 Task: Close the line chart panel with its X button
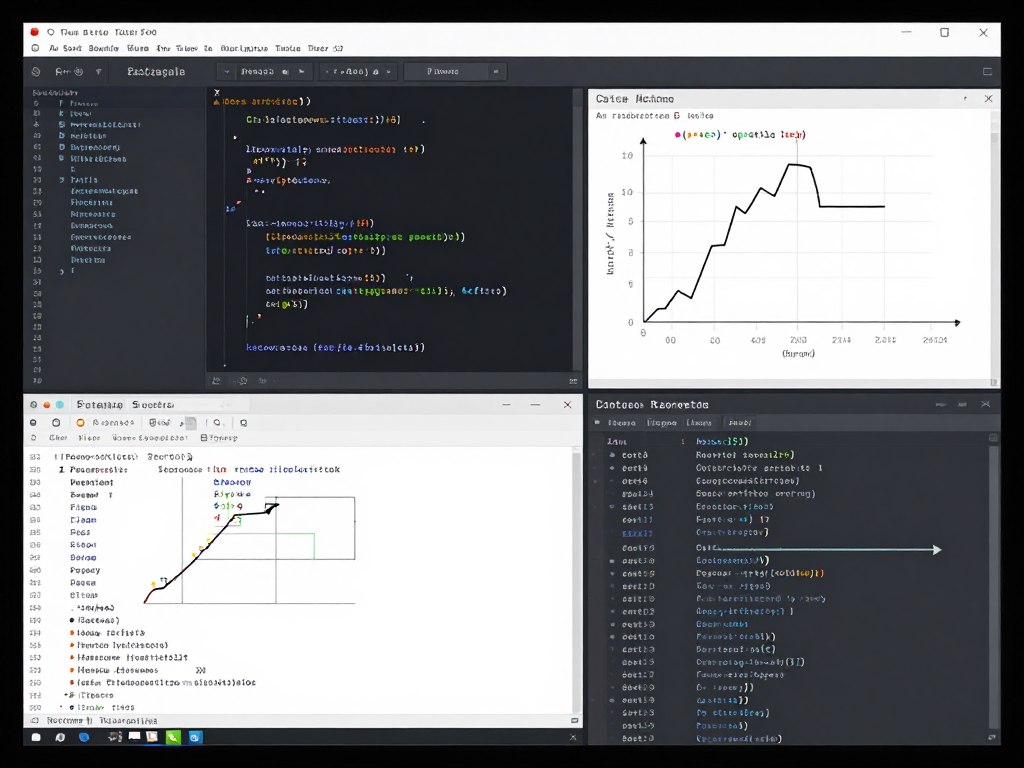click(x=988, y=99)
